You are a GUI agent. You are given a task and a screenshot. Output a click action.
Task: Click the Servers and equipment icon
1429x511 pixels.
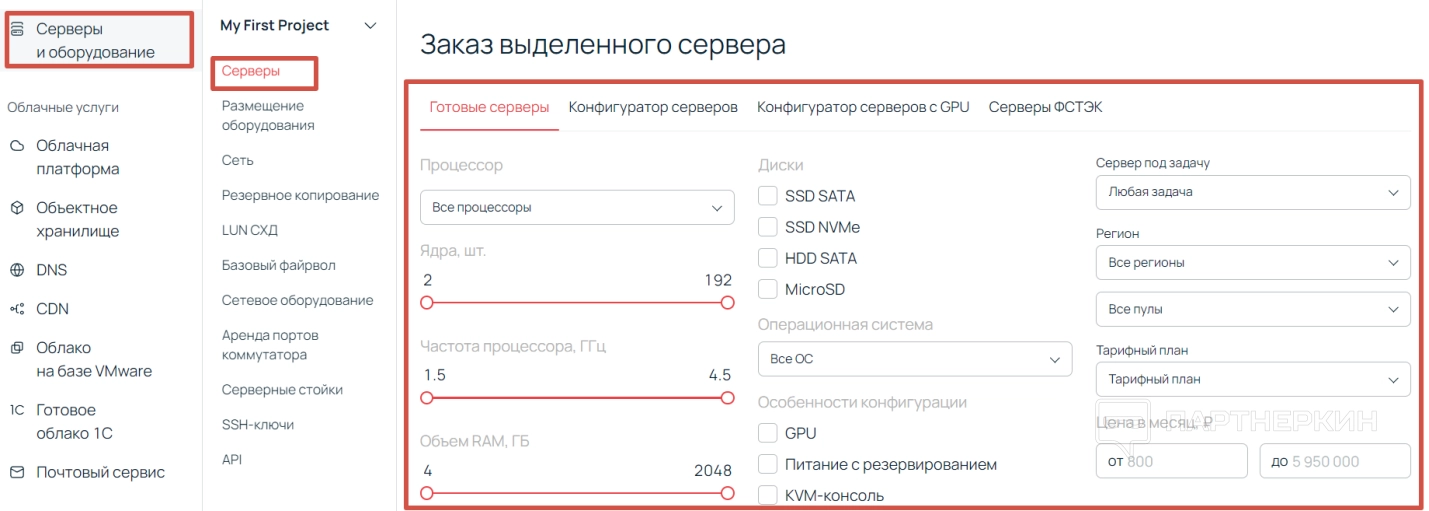tap(17, 30)
